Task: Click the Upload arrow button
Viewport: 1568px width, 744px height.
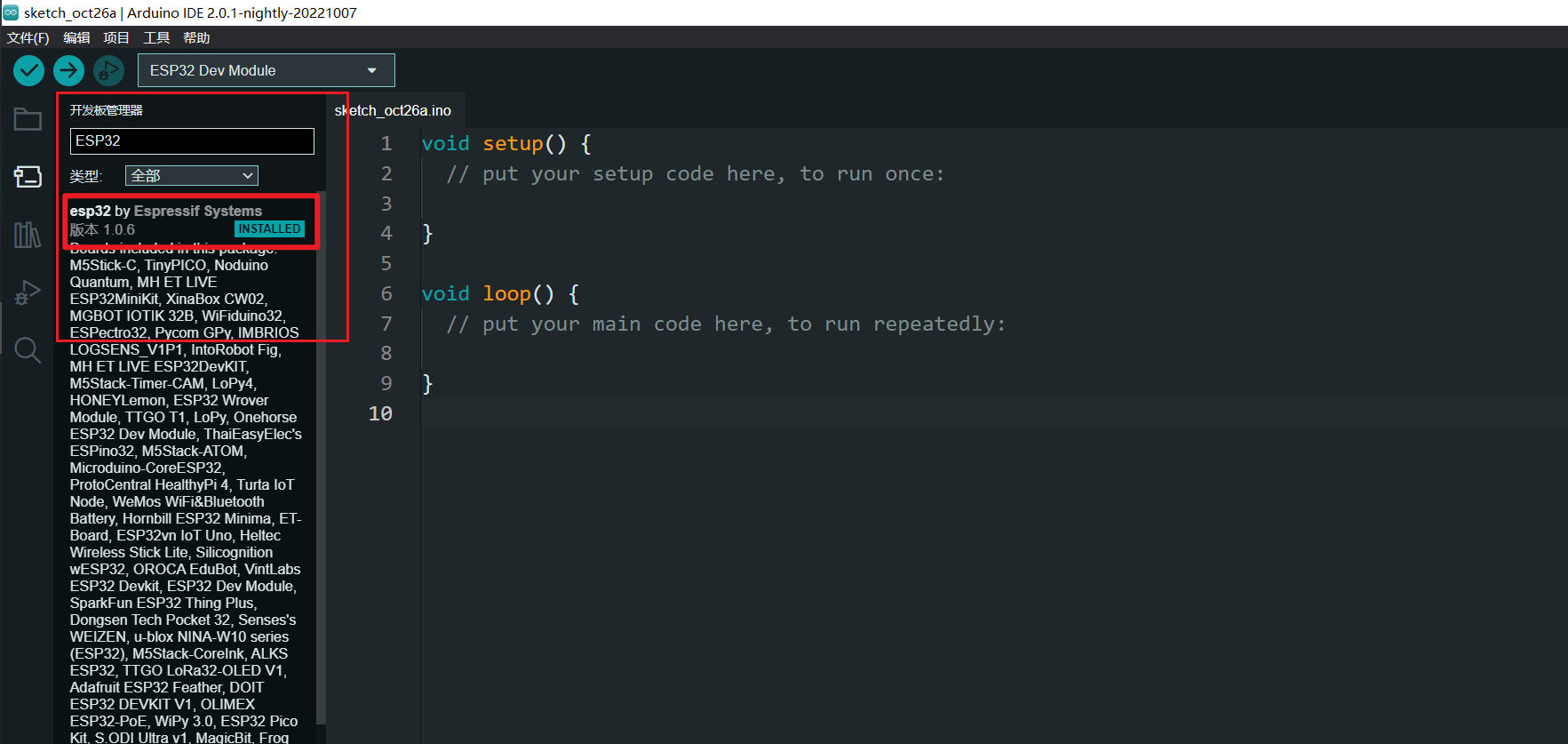Action: [x=68, y=70]
